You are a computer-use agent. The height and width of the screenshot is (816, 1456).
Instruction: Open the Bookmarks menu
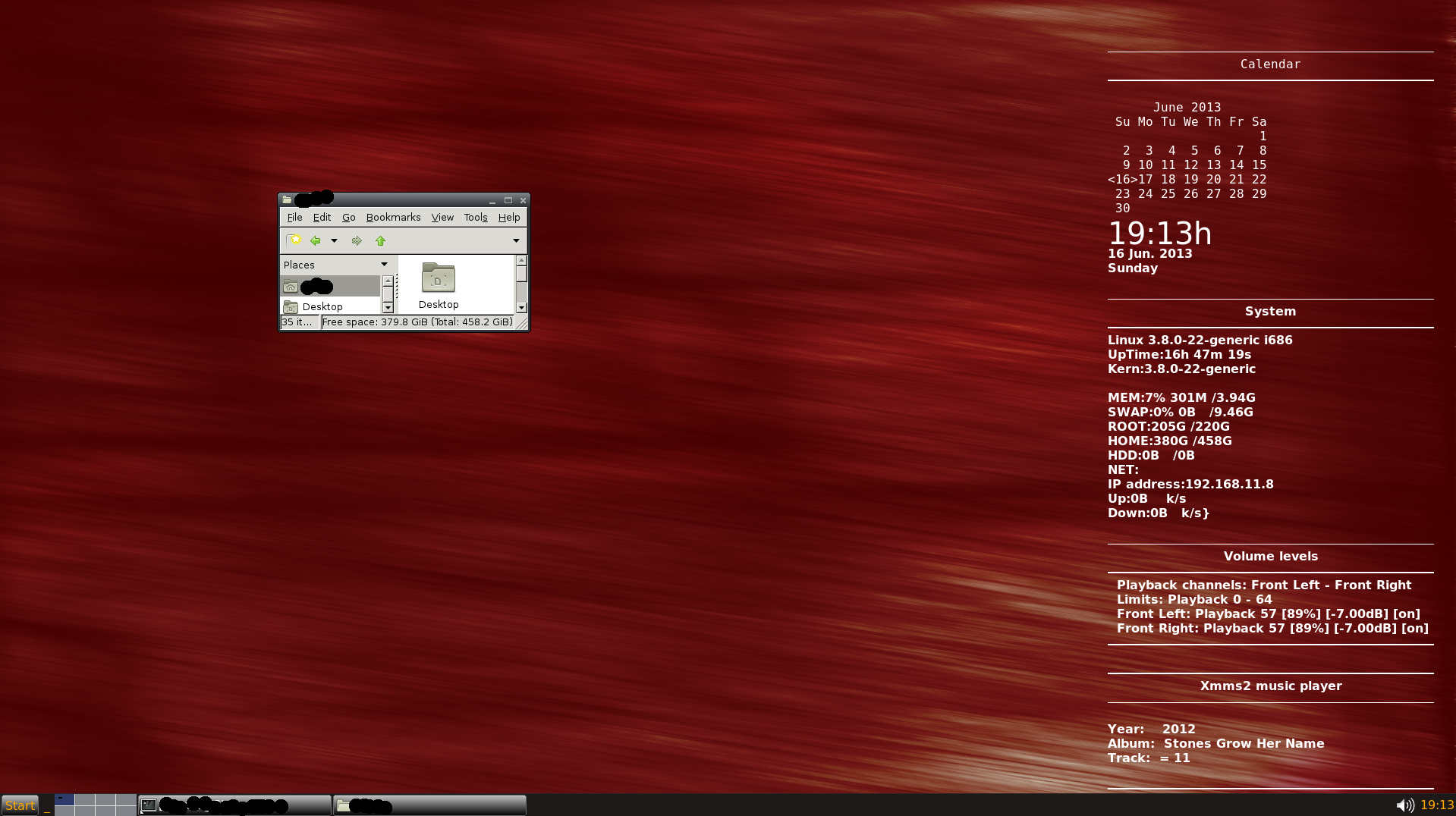tap(393, 217)
